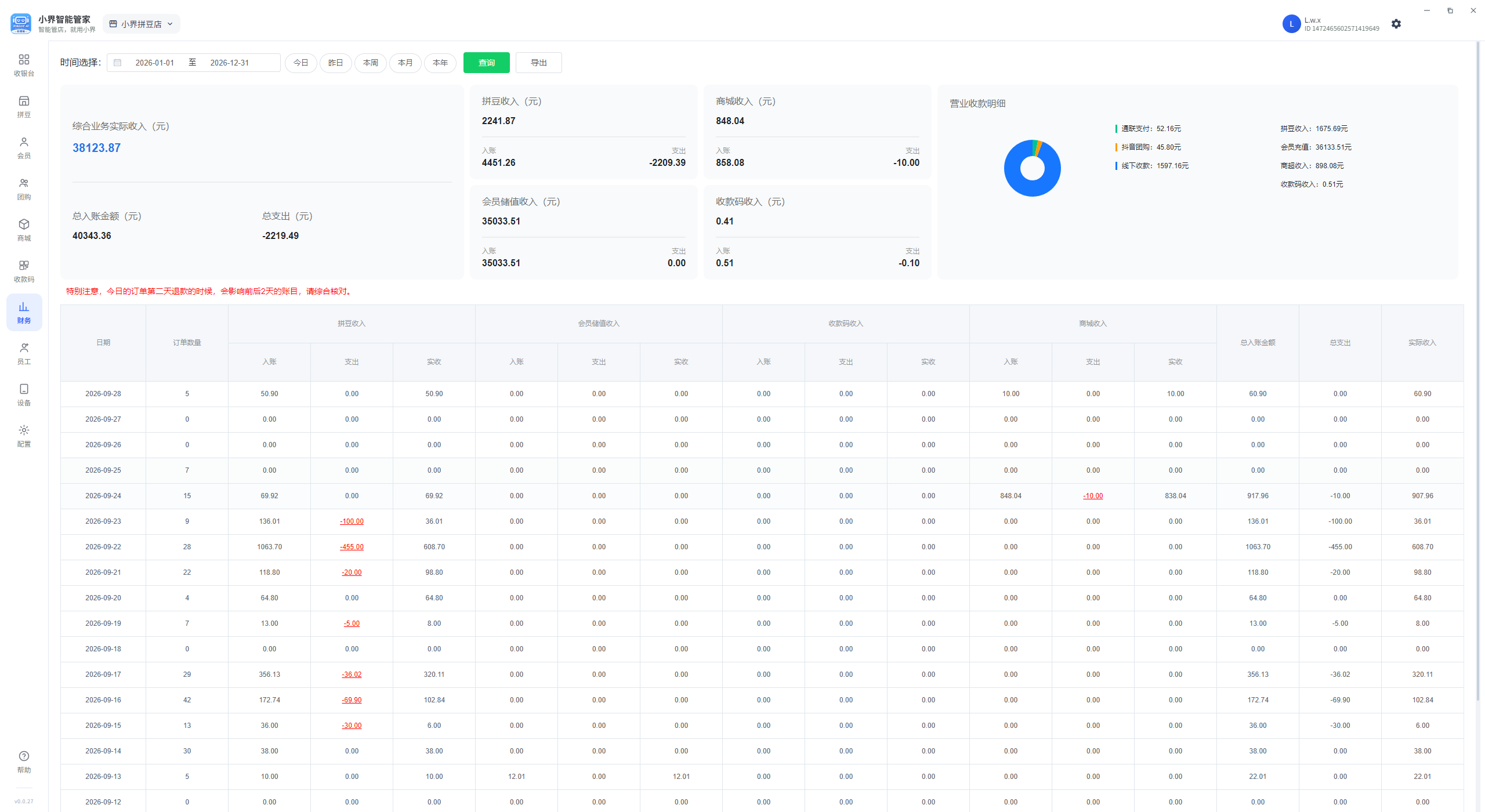Open the 帮助 help icon
The height and width of the screenshot is (812, 1485).
(x=24, y=762)
